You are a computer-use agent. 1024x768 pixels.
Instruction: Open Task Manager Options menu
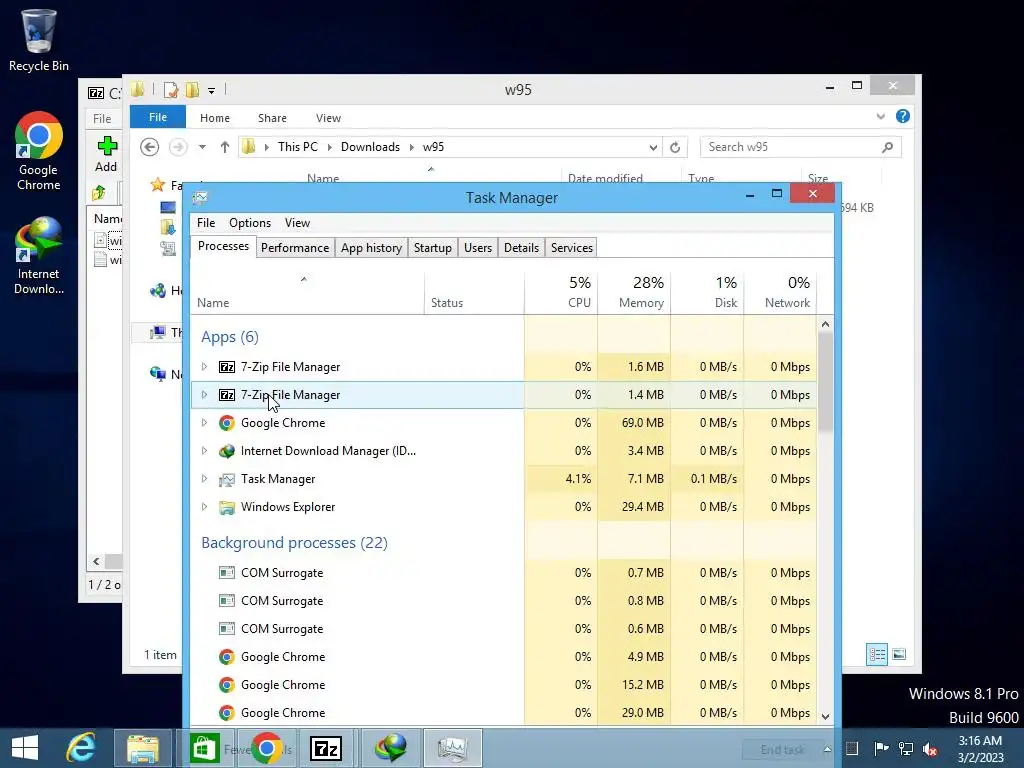tap(249, 223)
